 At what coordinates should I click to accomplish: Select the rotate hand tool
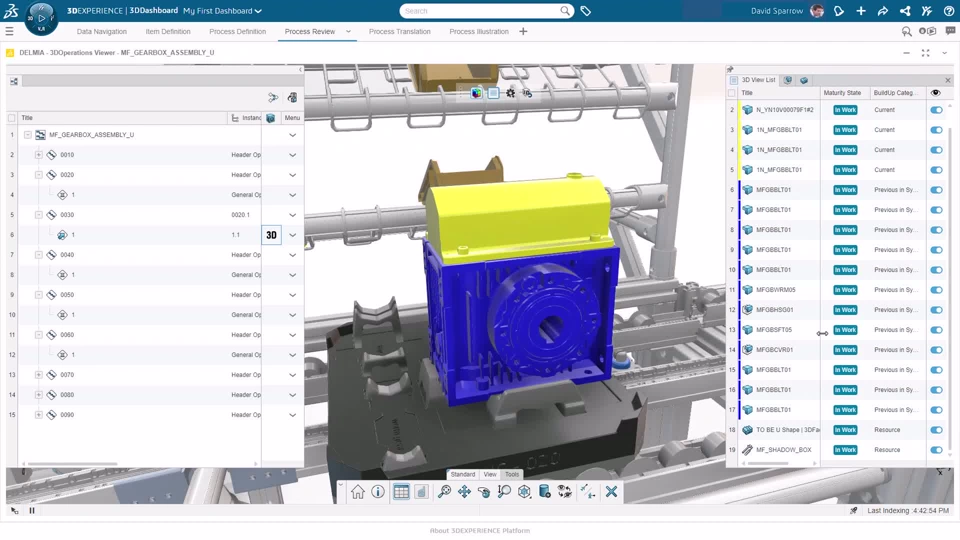click(x=484, y=492)
